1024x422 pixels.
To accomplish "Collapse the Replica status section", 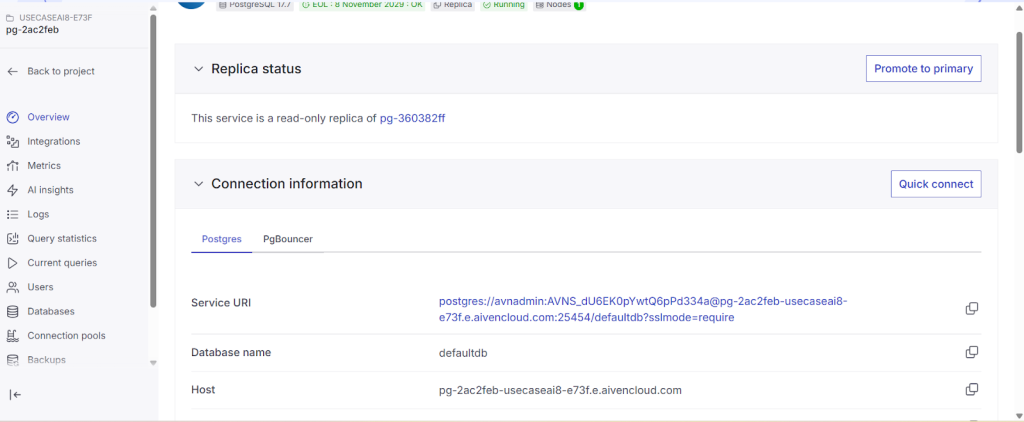I will 197,69.
